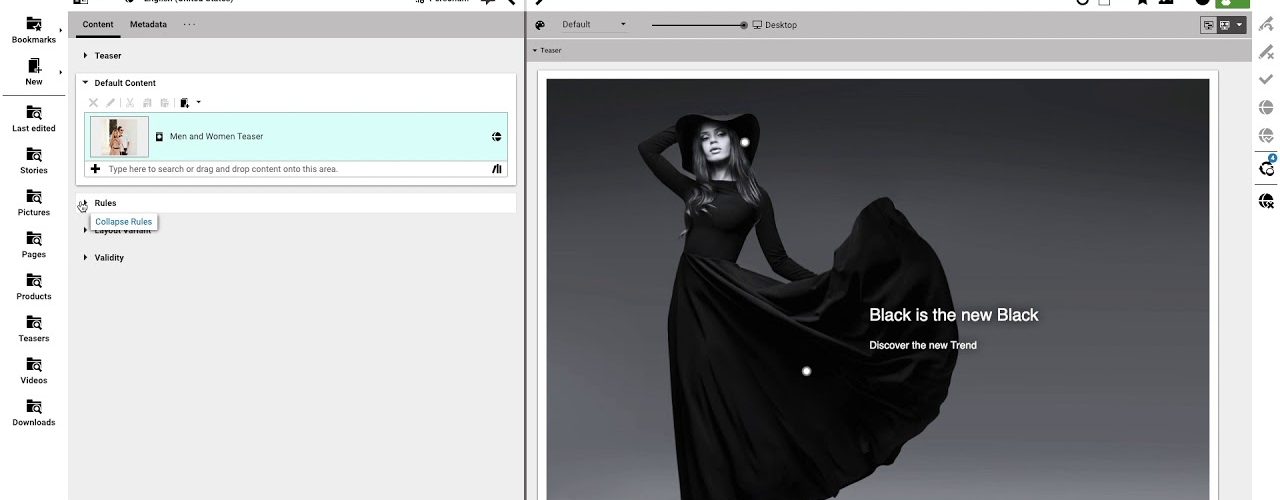Click the plain globe publish icon in right bar

(x=1265, y=107)
